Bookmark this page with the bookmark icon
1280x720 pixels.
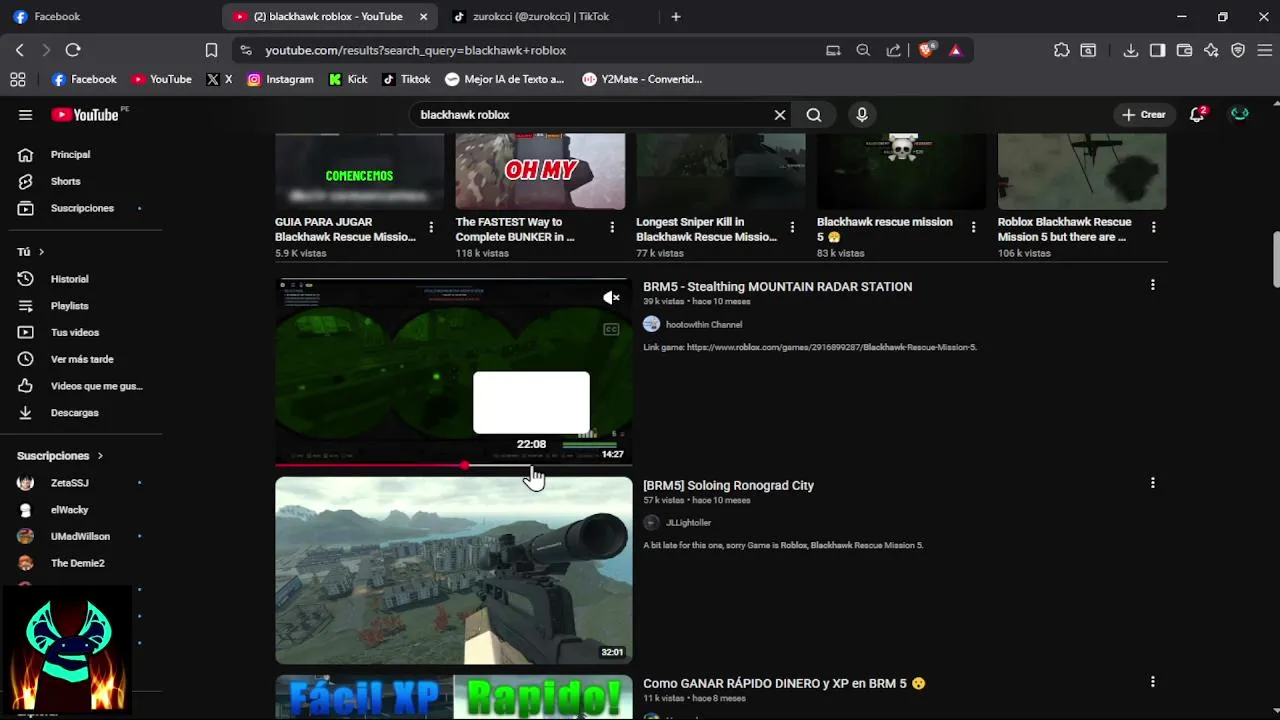[x=211, y=50]
